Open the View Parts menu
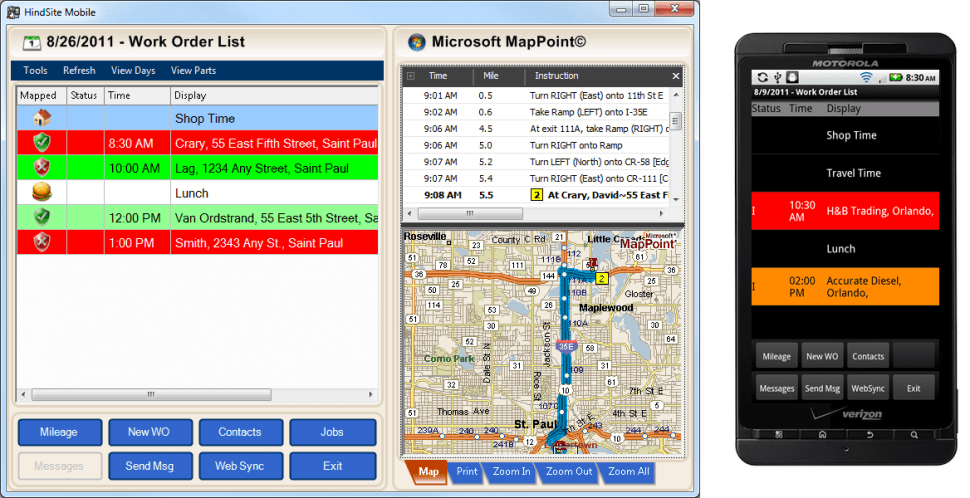 pyautogui.click(x=194, y=71)
